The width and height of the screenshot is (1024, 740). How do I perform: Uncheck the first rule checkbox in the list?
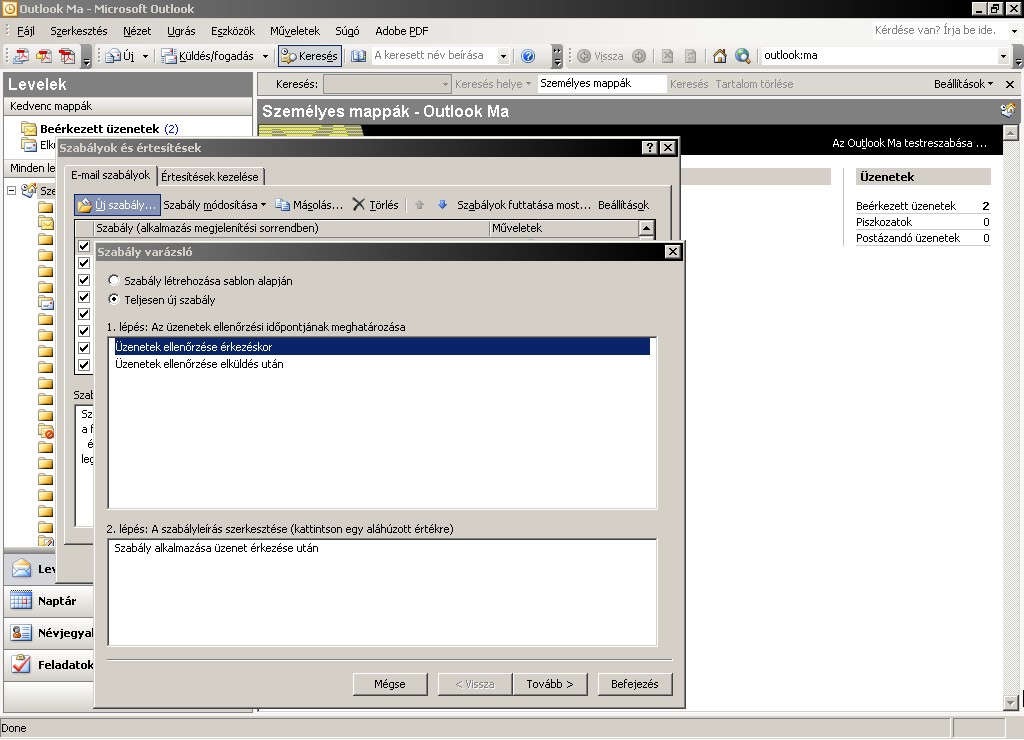(x=84, y=246)
